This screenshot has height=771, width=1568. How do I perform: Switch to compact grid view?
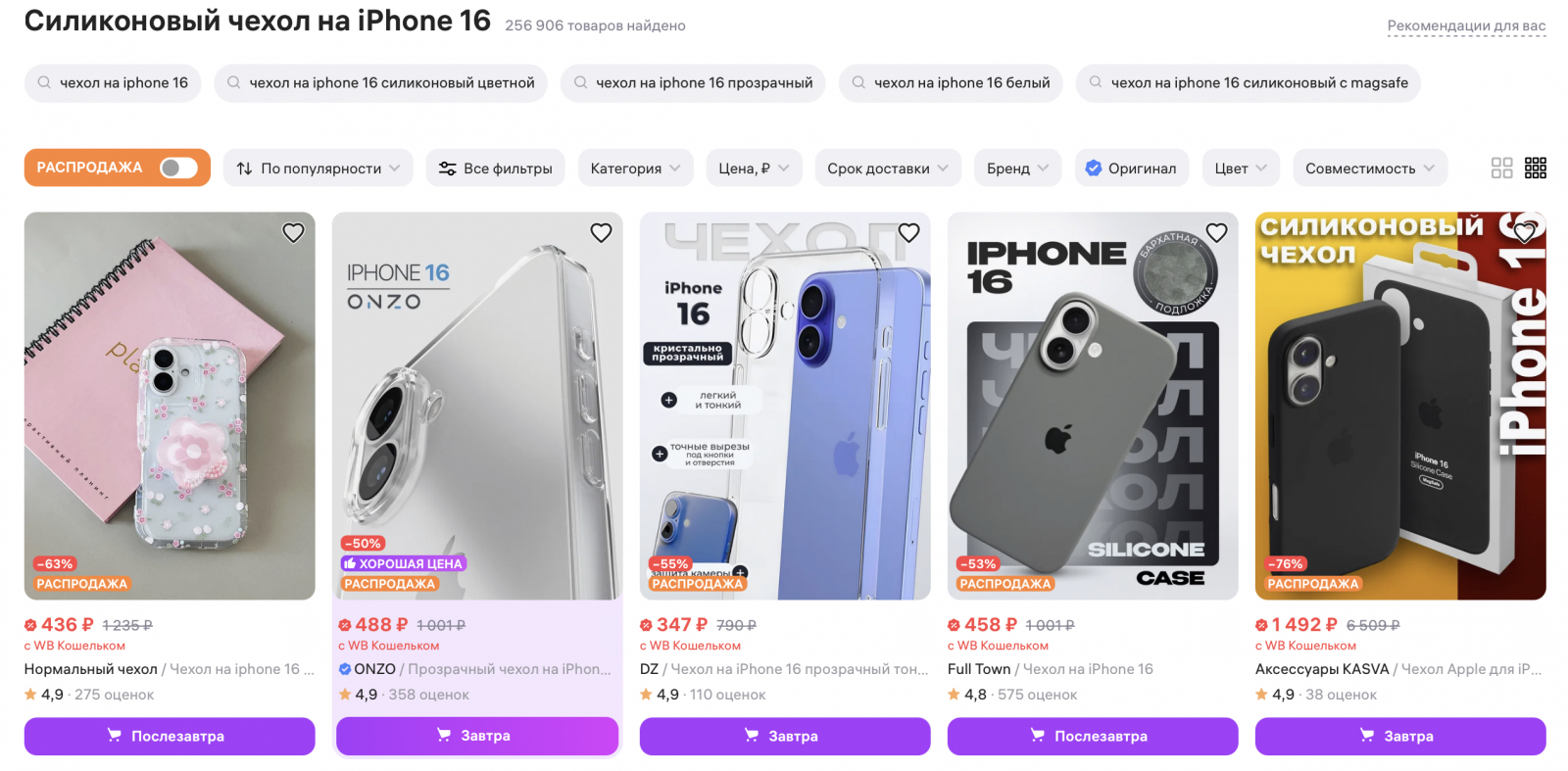[x=1536, y=169]
